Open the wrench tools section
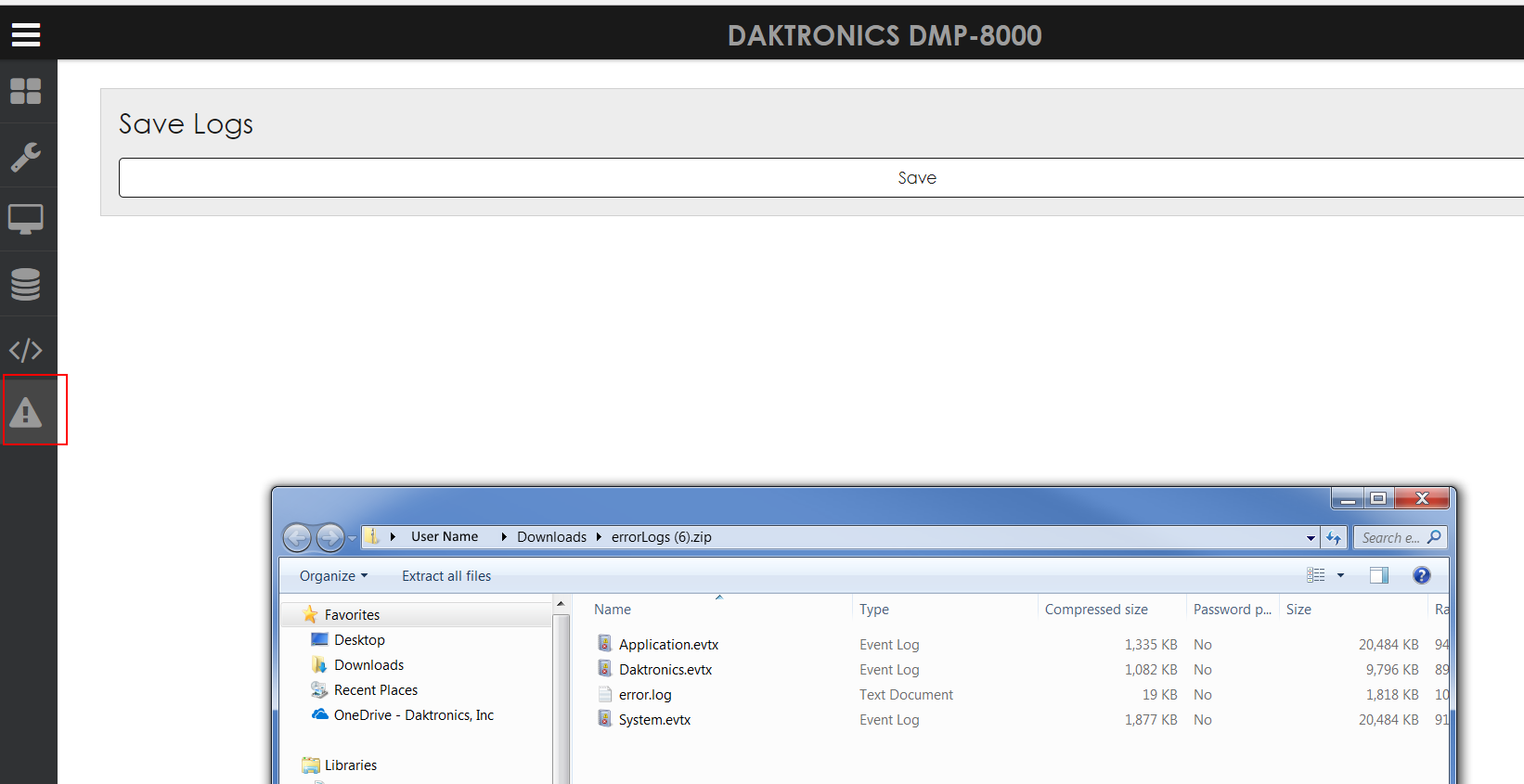 pyautogui.click(x=26, y=157)
